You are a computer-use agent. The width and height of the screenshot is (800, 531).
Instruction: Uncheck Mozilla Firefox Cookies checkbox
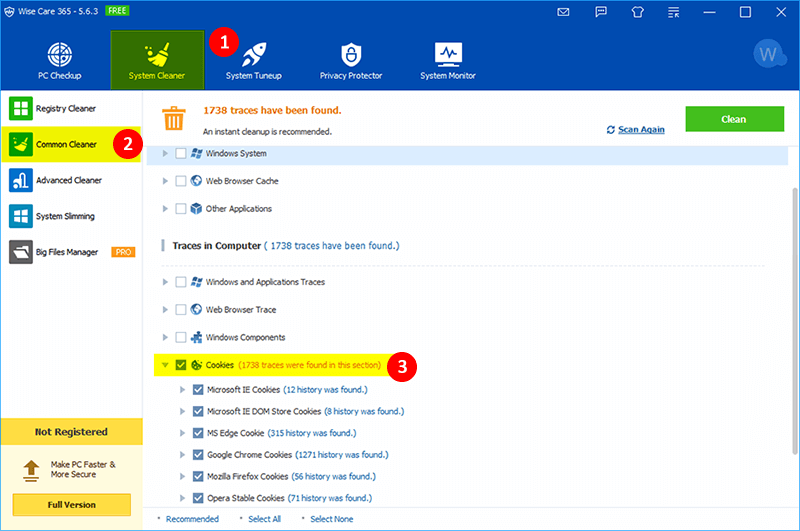(x=198, y=476)
